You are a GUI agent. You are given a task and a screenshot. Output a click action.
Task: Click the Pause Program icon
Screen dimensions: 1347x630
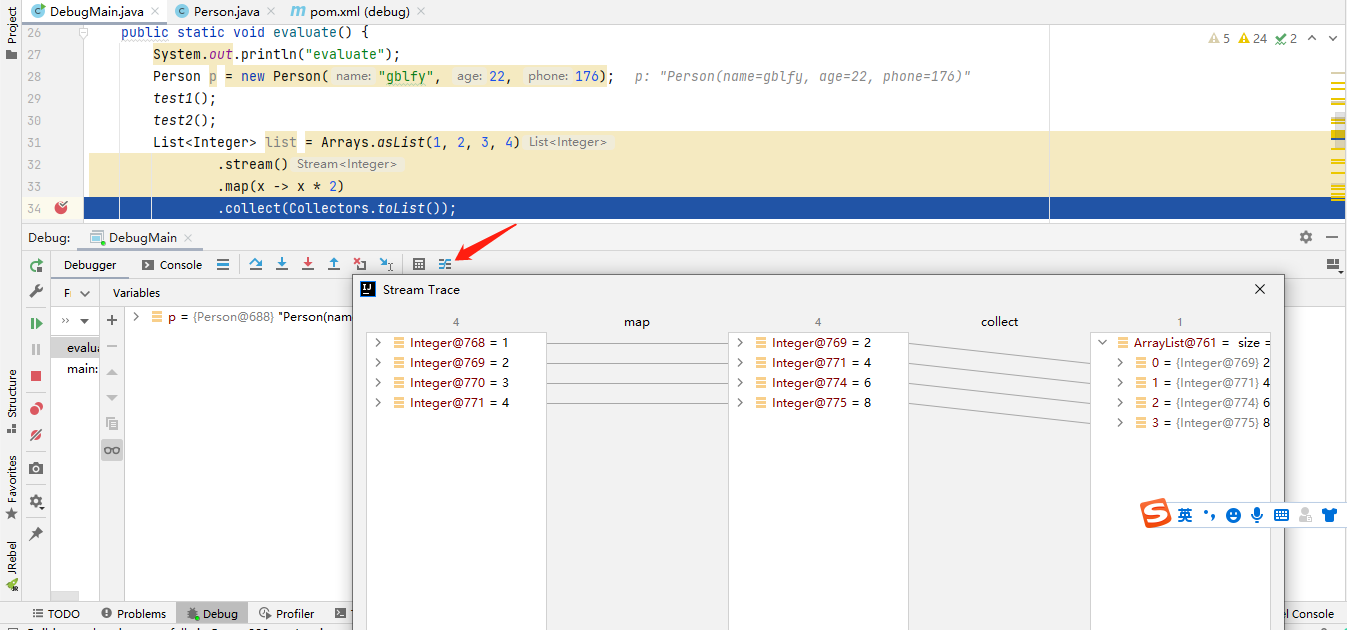tap(36, 349)
